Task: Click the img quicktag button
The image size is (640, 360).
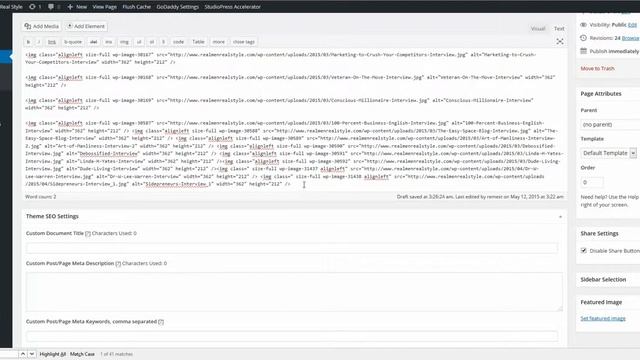Action: pos(124,42)
